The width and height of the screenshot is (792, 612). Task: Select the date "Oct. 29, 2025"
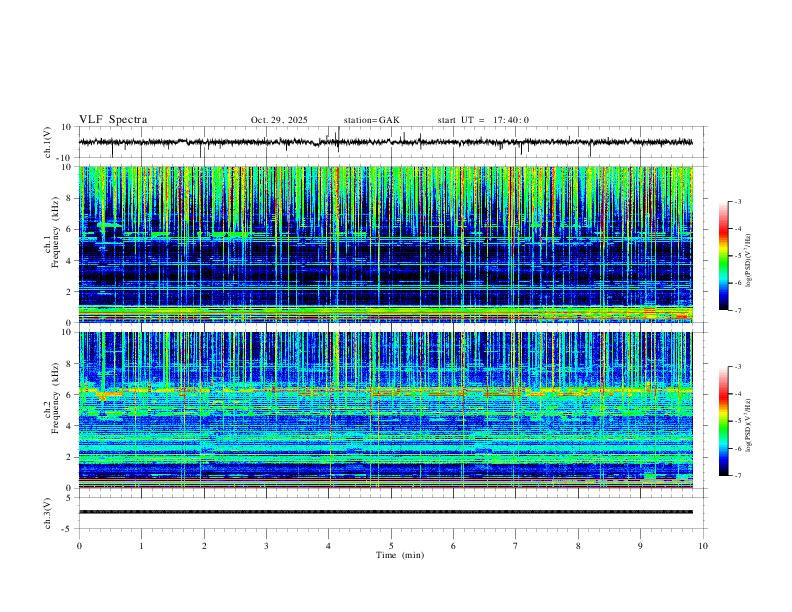(x=279, y=120)
